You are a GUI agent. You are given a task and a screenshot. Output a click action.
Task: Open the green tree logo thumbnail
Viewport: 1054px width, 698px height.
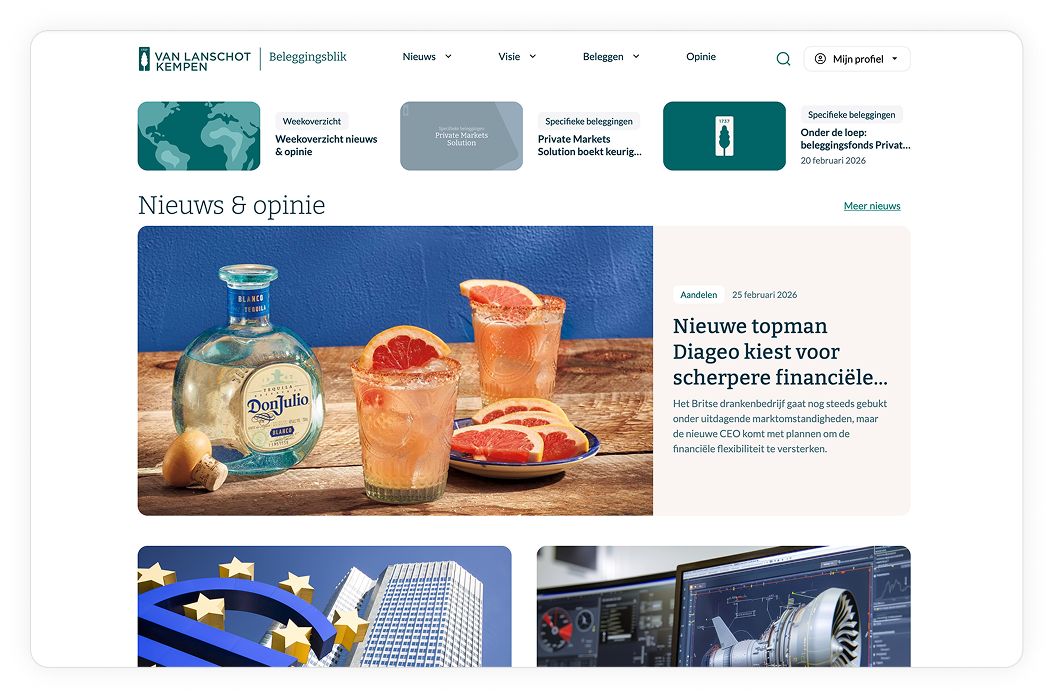[724, 136]
